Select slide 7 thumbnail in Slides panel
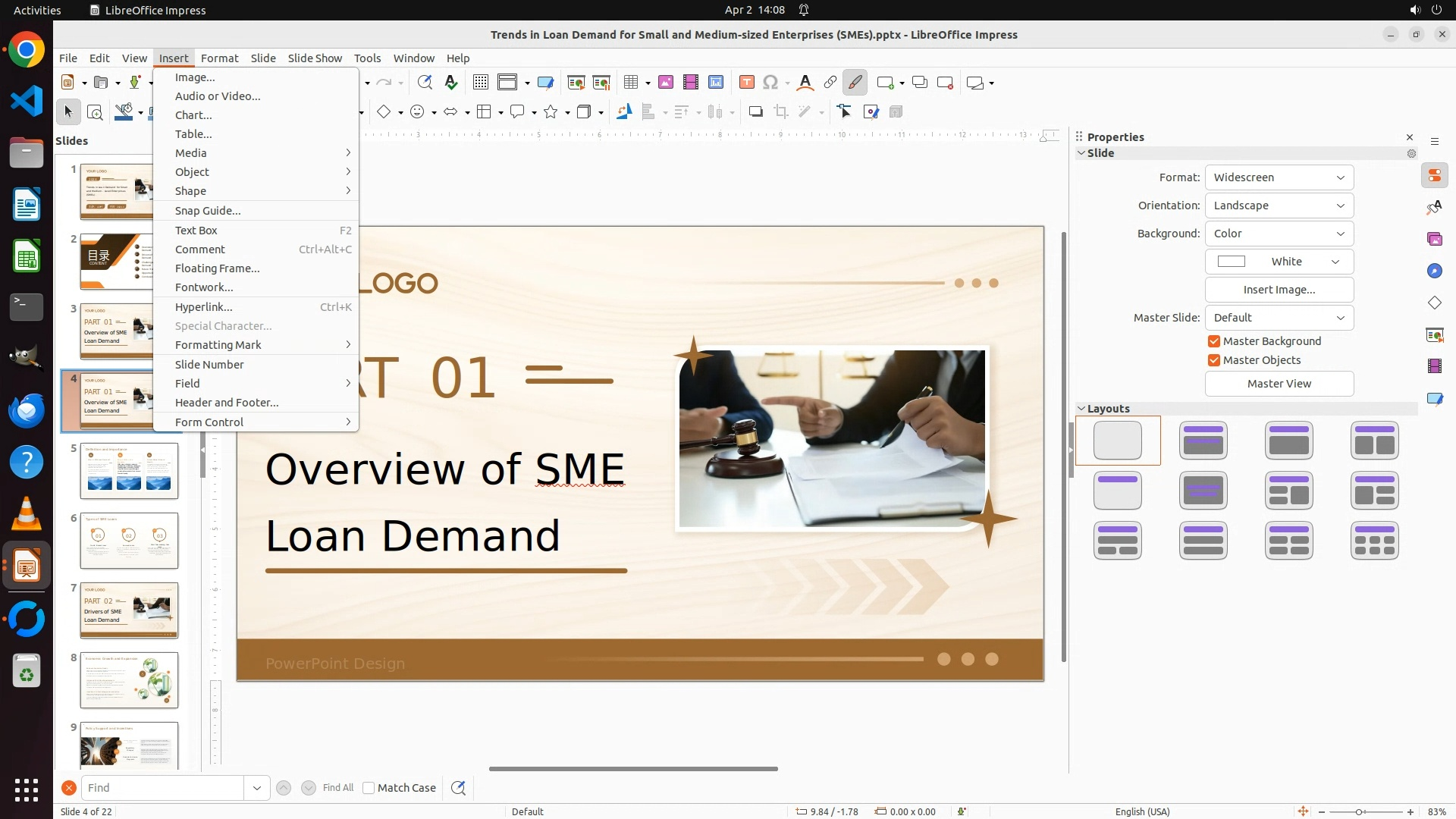The image size is (1456, 819). (129, 610)
